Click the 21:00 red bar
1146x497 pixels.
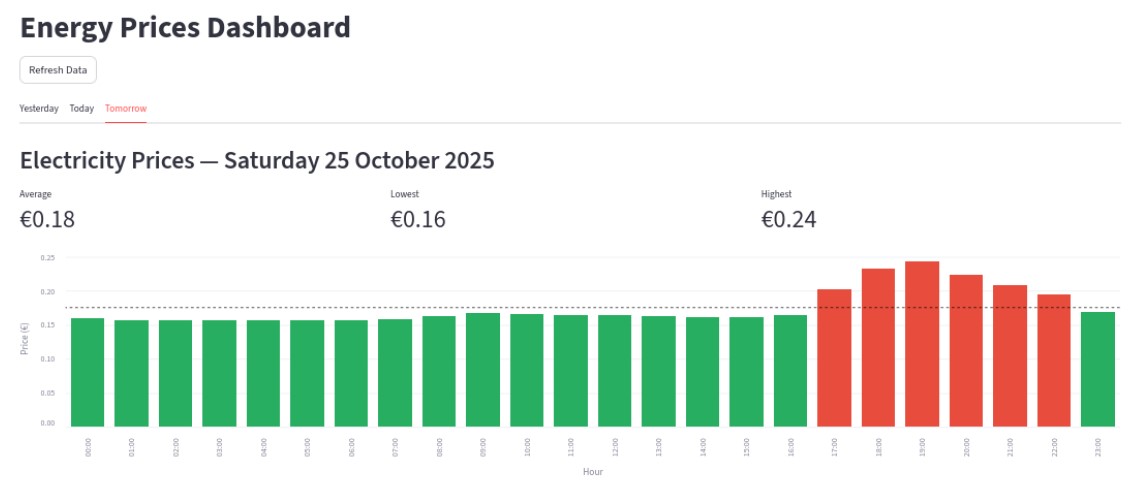tap(1010, 356)
